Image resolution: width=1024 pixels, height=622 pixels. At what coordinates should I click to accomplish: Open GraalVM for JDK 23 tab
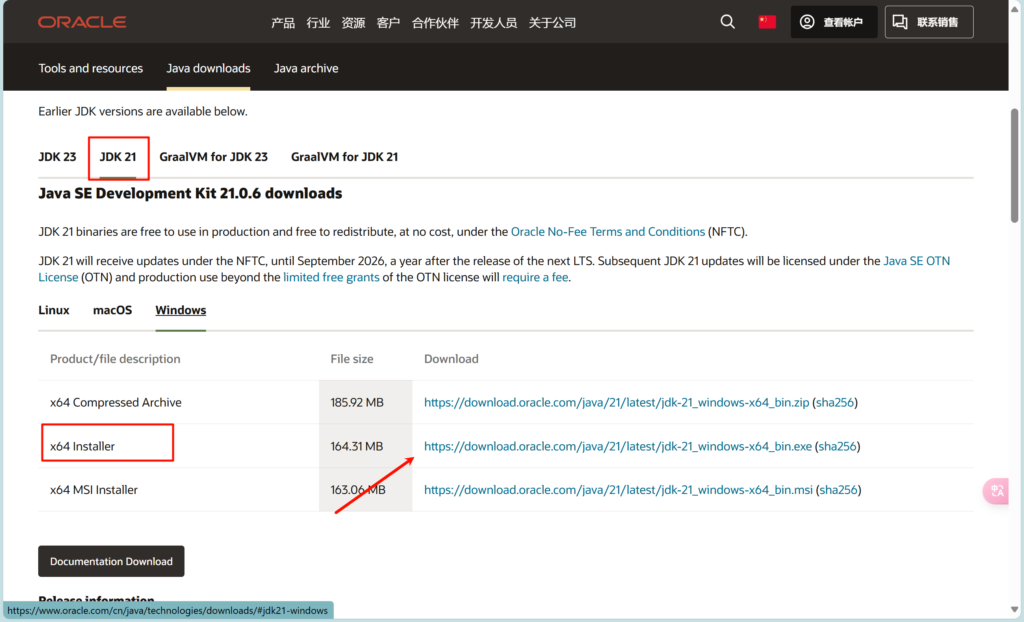pyautogui.click(x=214, y=157)
